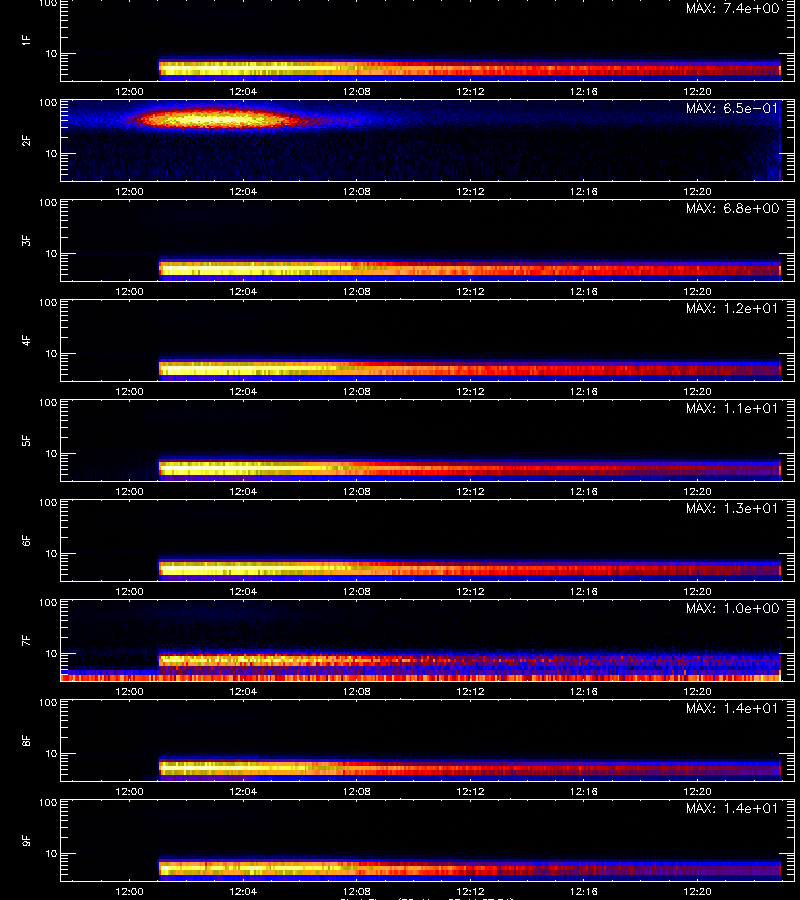Click the 12:20 tick label under panel 3F
The image size is (800, 900).
pos(697,292)
